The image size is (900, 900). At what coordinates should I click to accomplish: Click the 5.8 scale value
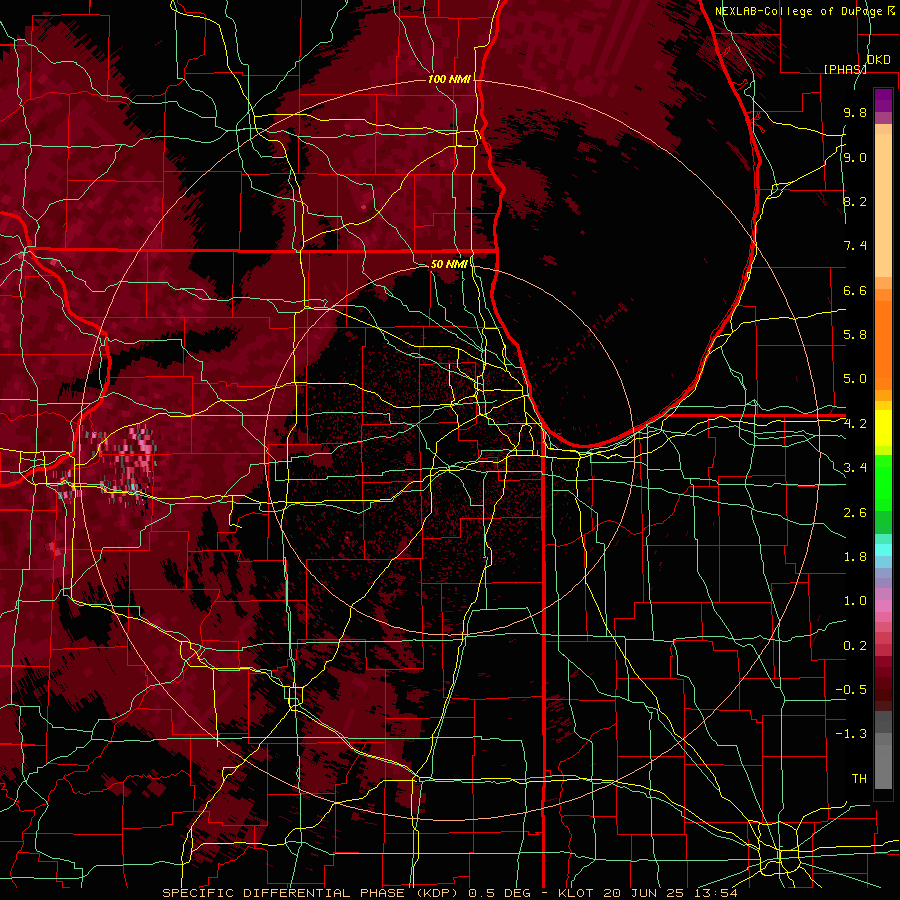(855, 335)
